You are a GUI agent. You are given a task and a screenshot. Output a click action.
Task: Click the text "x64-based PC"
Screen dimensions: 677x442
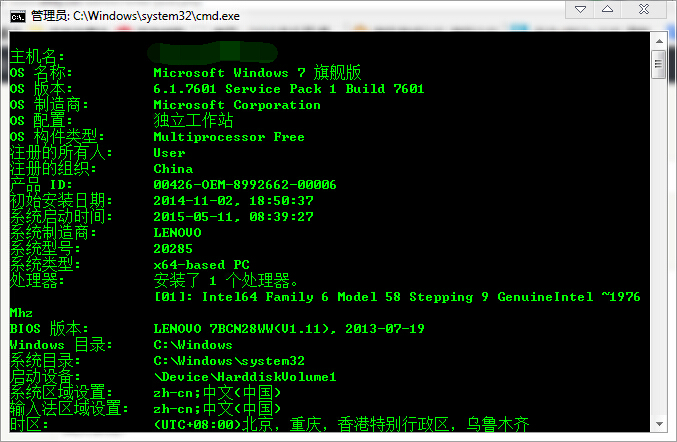click(202, 265)
